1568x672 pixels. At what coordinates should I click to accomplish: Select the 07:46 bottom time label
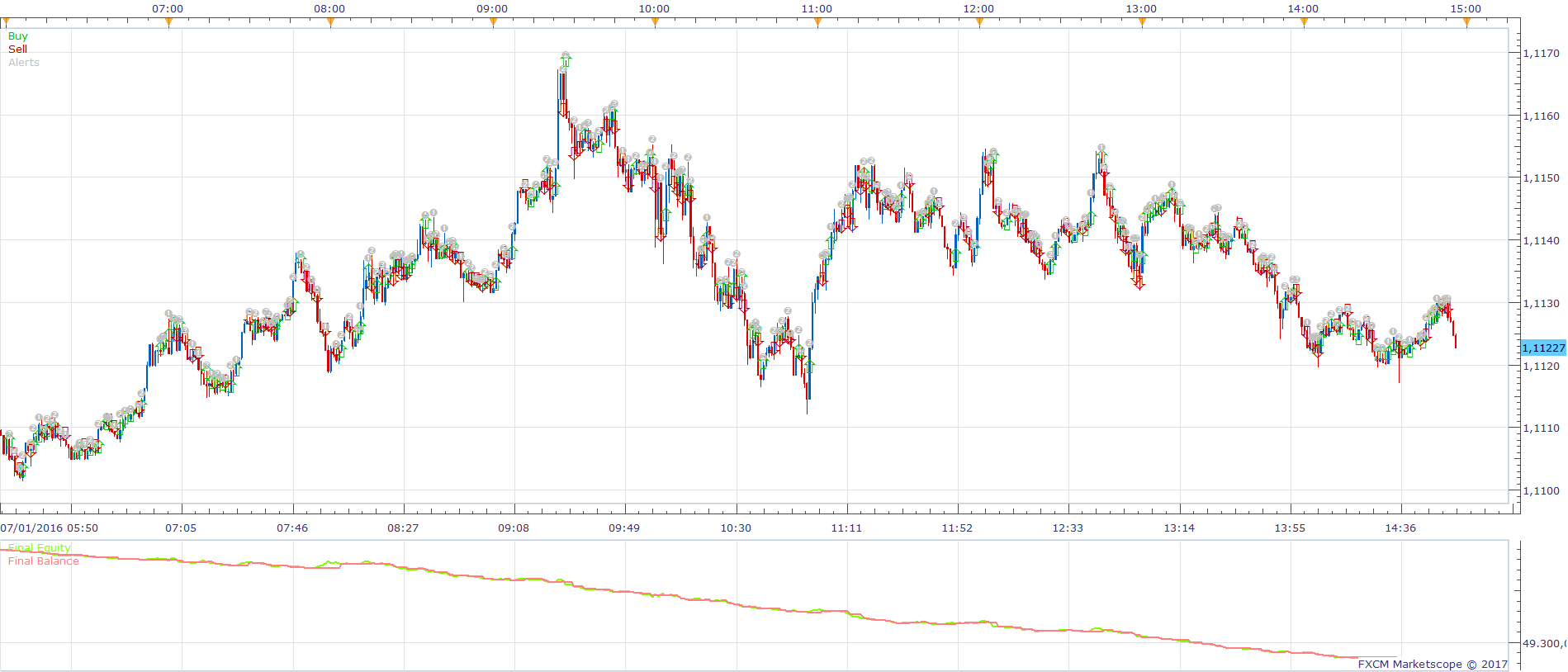click(x=292, y=528)
